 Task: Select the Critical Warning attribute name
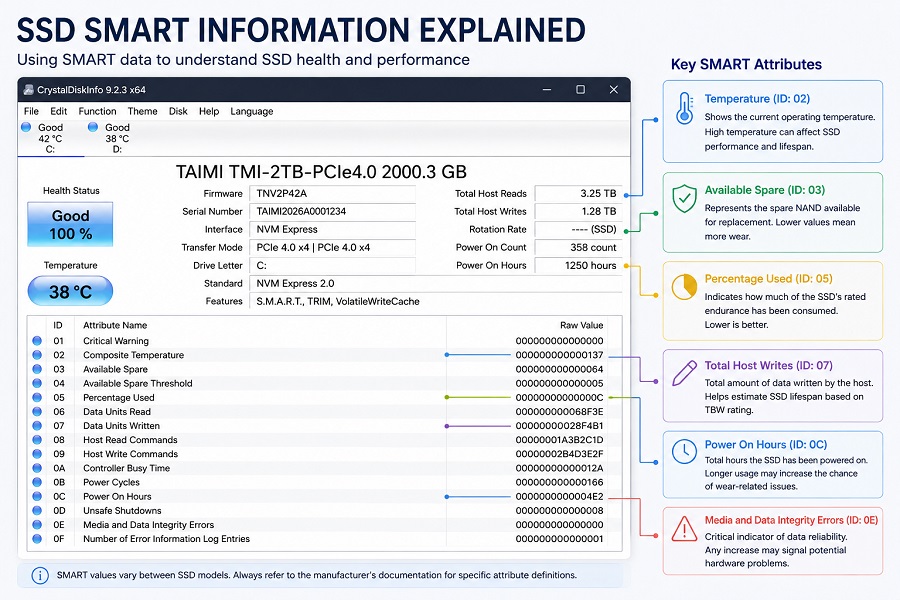[x=116, y=341]
